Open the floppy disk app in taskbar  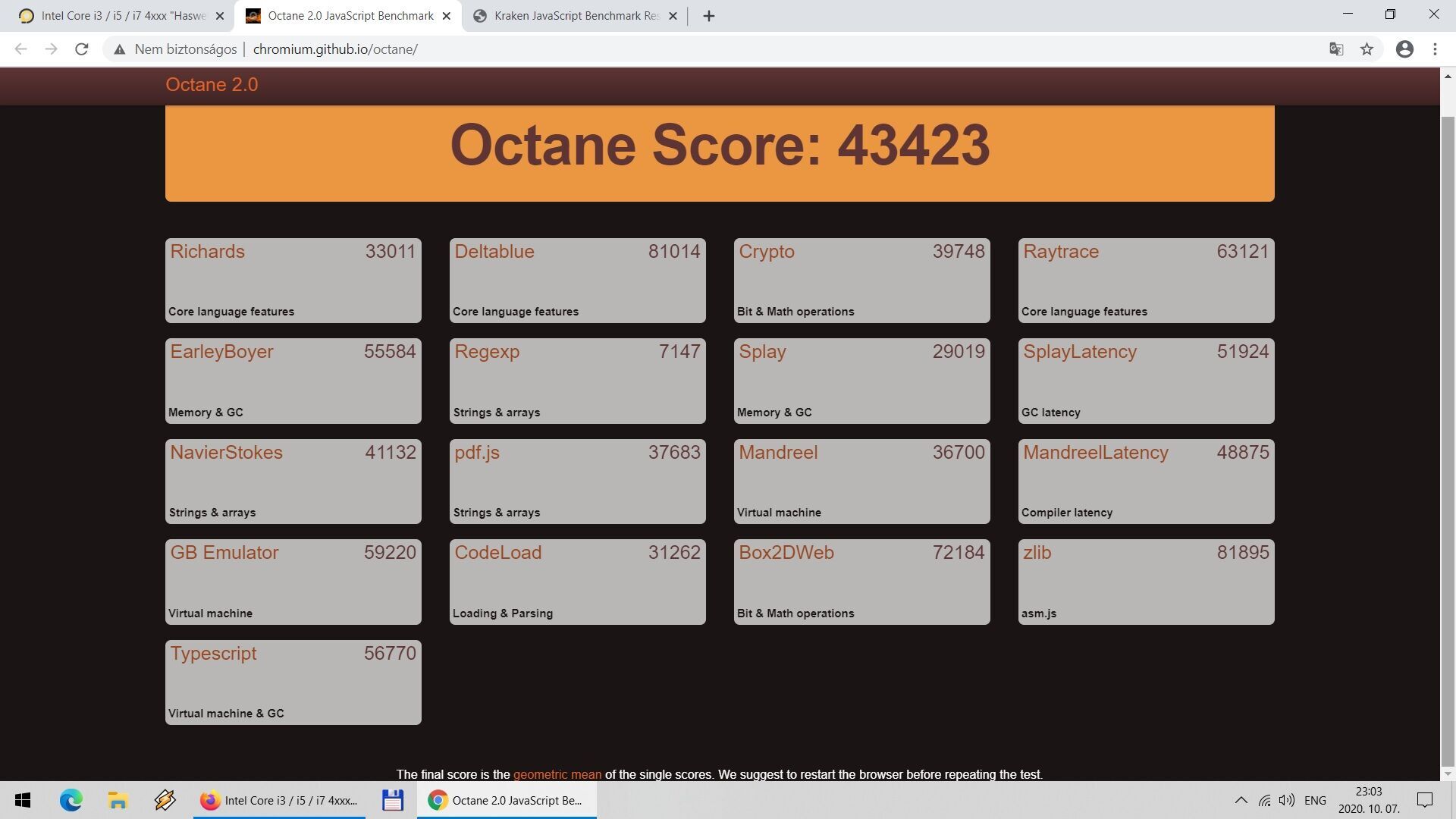392,800
